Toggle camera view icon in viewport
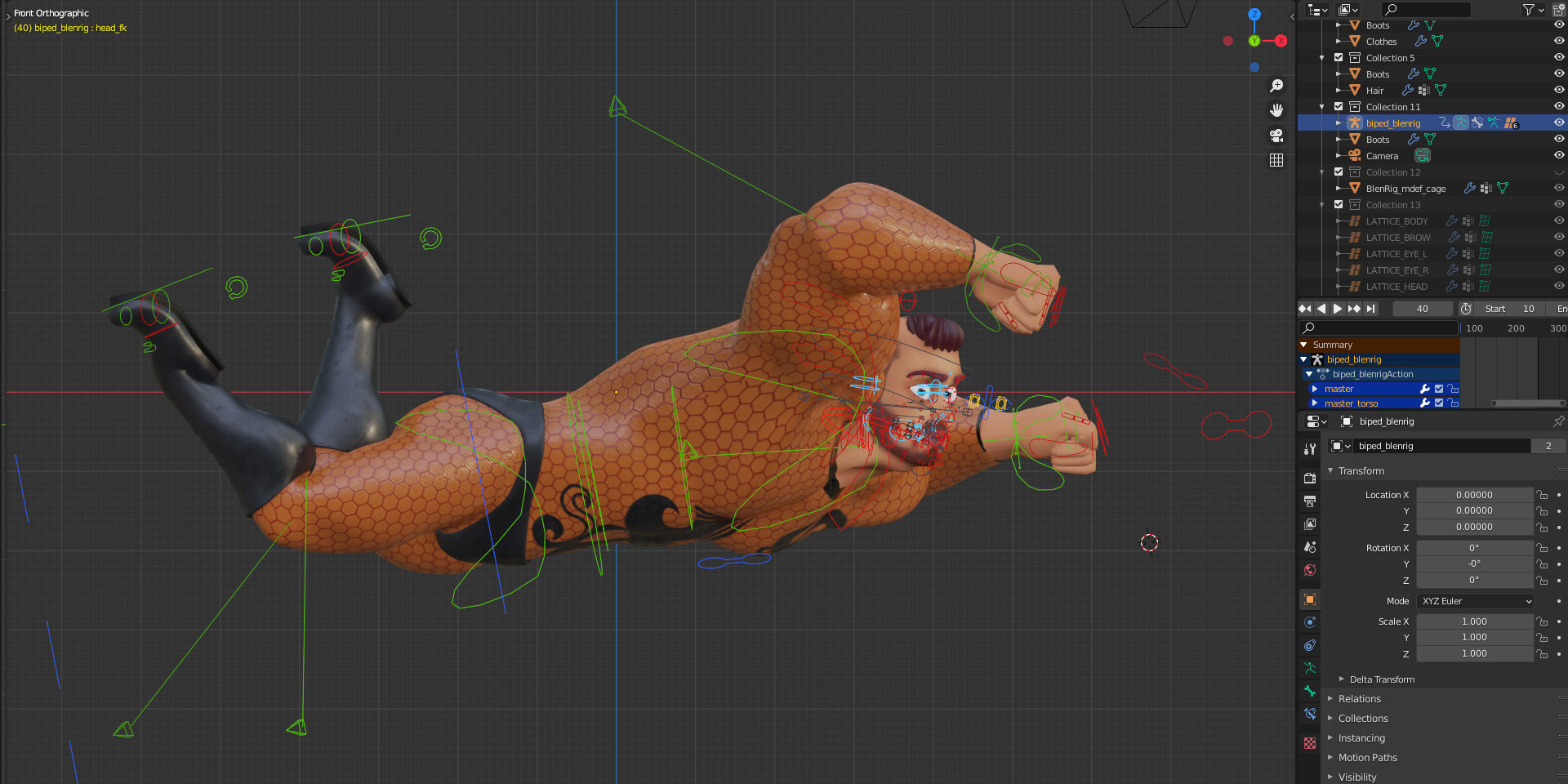This screenshot has height=784, width=1568. pyautogui.click(x=1276, y=136)
